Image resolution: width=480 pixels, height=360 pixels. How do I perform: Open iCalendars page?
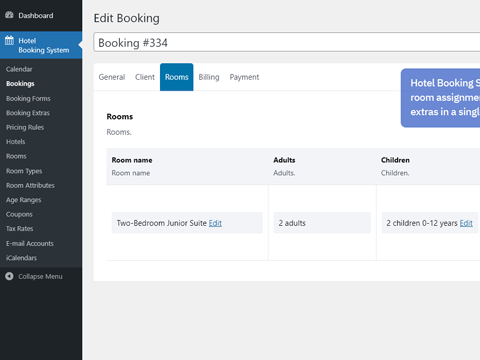click(x=21, y=258)
